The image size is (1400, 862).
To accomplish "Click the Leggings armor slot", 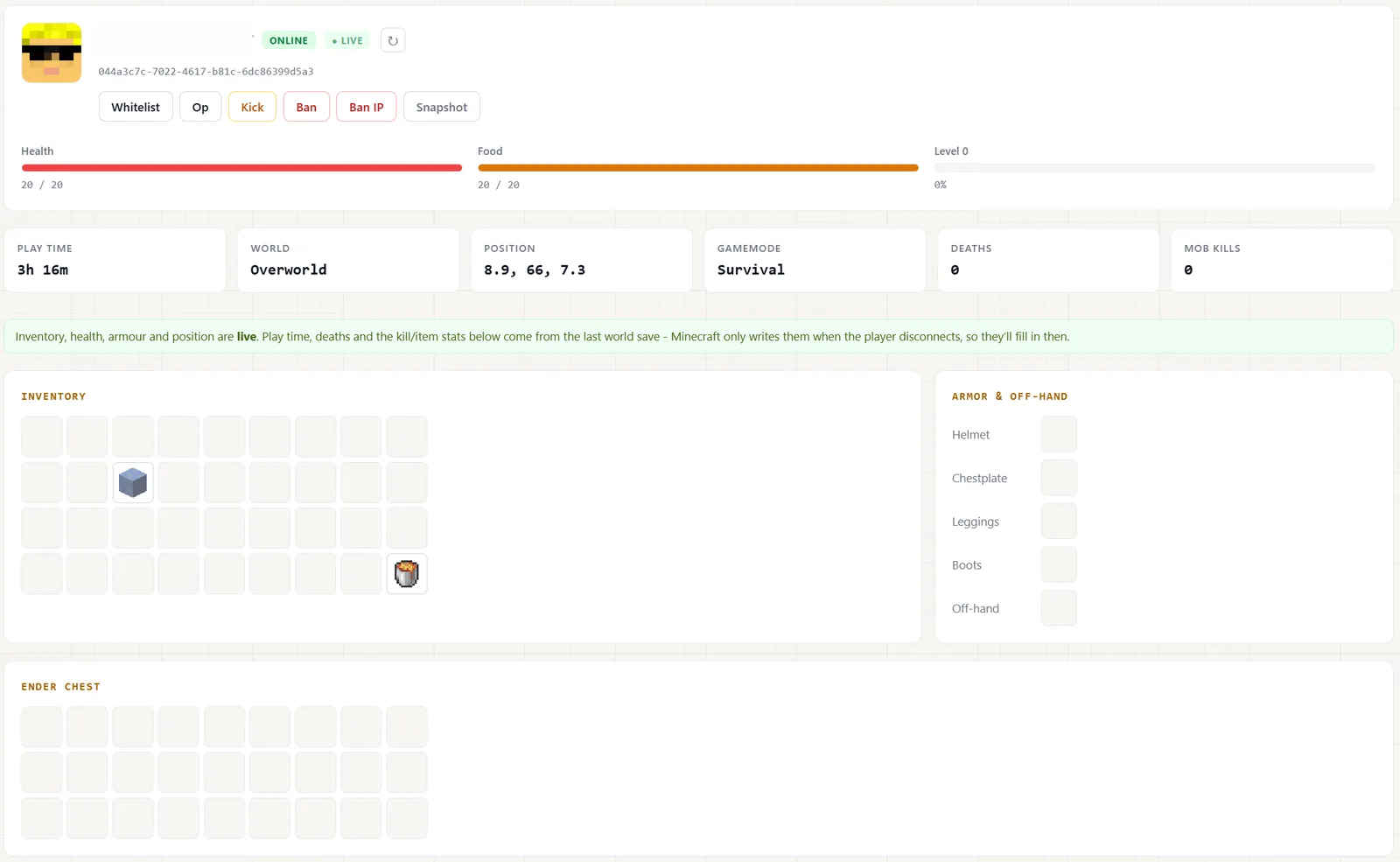I will pos(1059,522).
